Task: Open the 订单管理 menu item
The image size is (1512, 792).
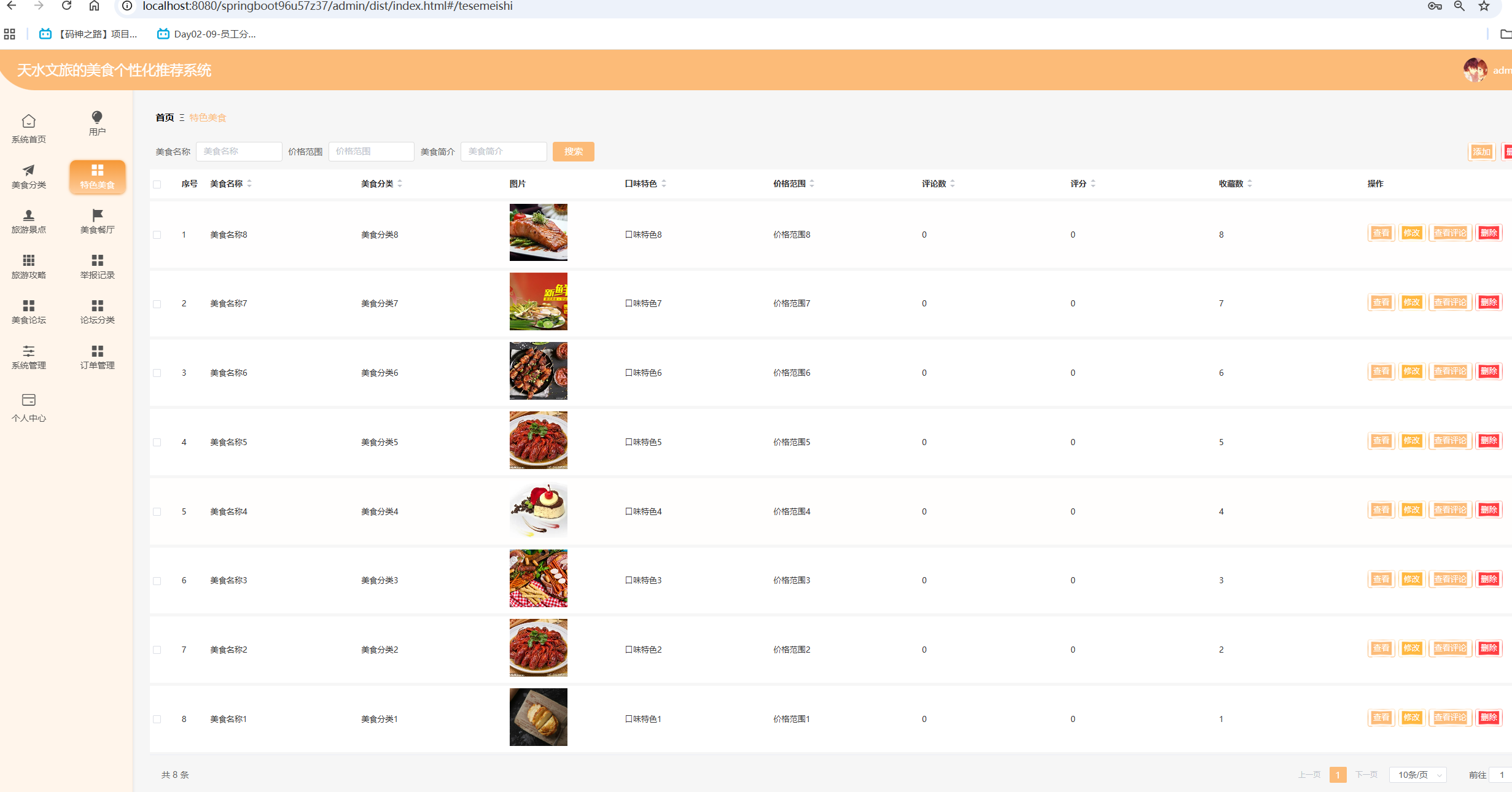Action: [x=97, y=357]
